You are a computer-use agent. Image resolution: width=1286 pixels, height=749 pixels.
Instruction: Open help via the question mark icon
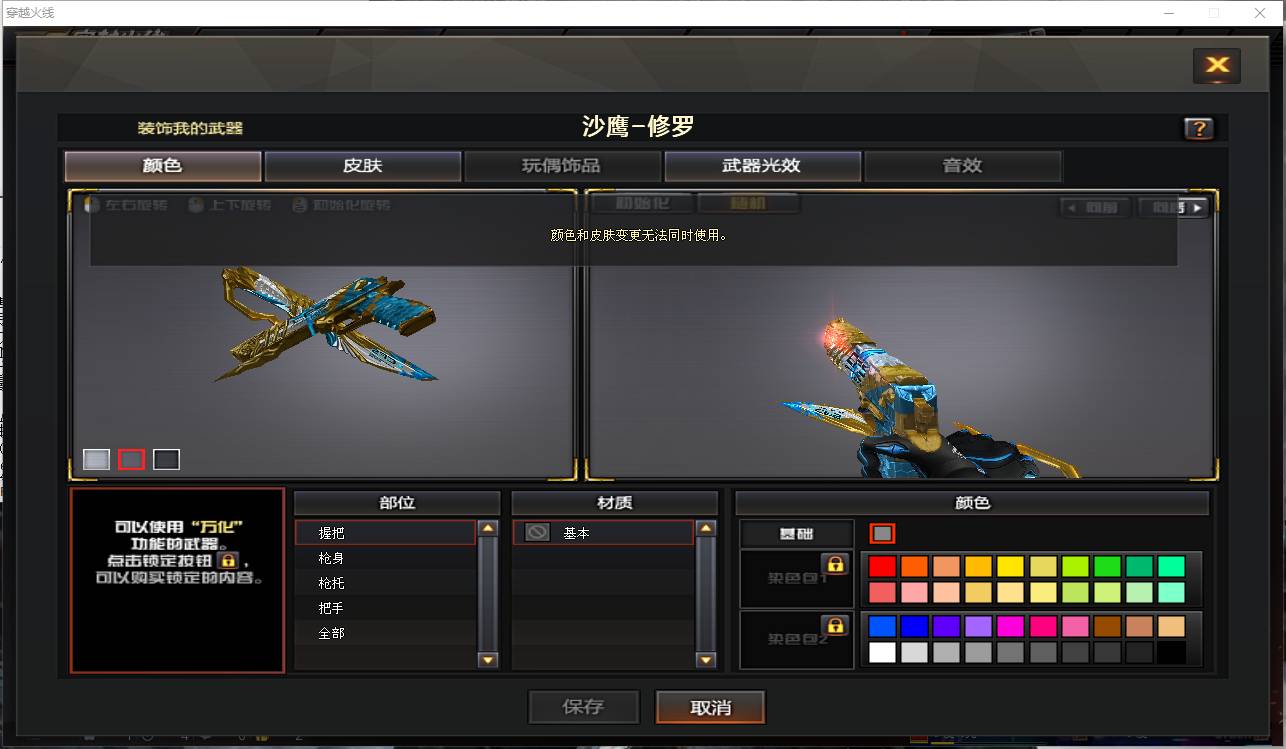1198,128
